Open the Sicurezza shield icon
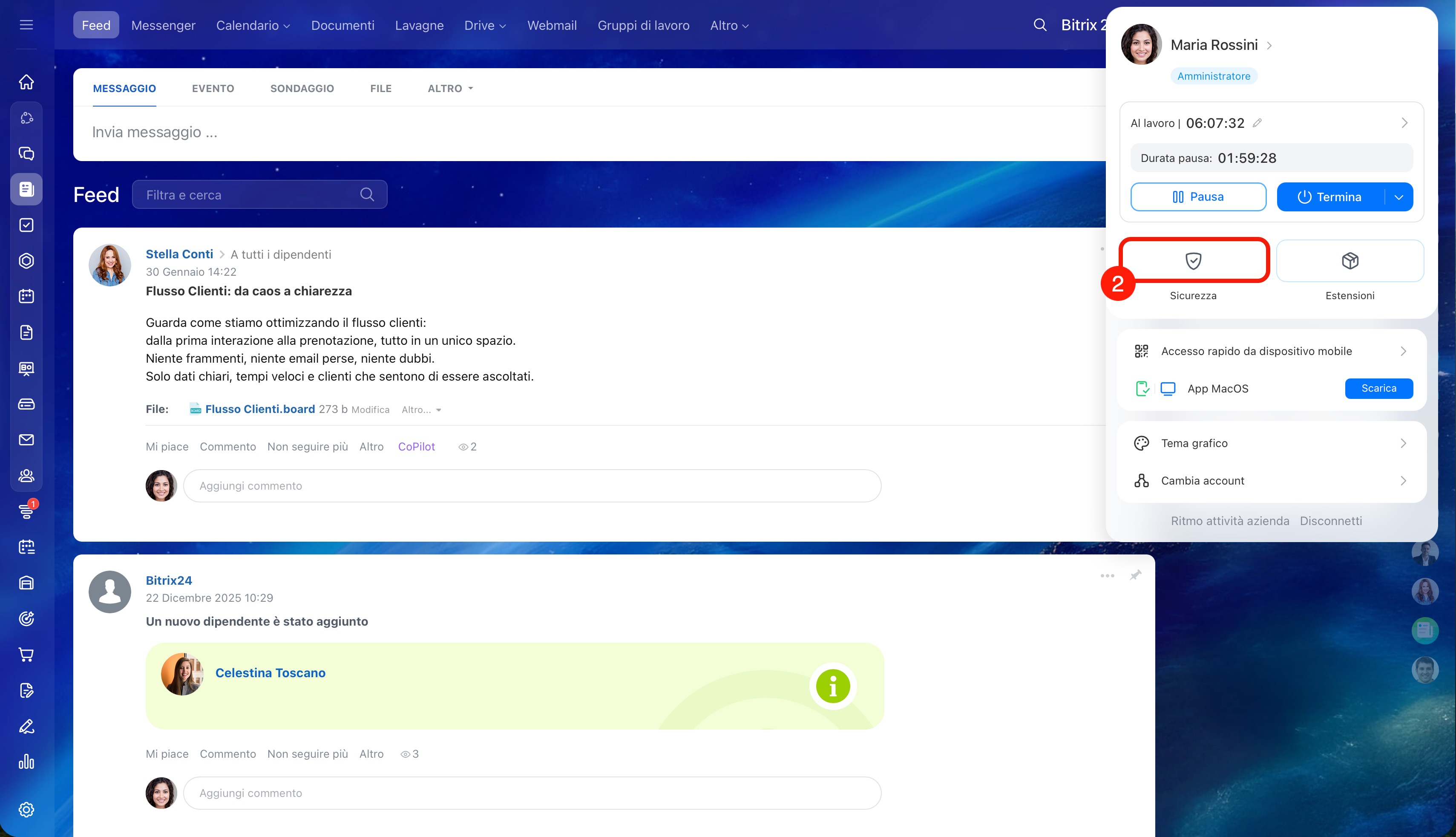 [x=1194, y=261]
